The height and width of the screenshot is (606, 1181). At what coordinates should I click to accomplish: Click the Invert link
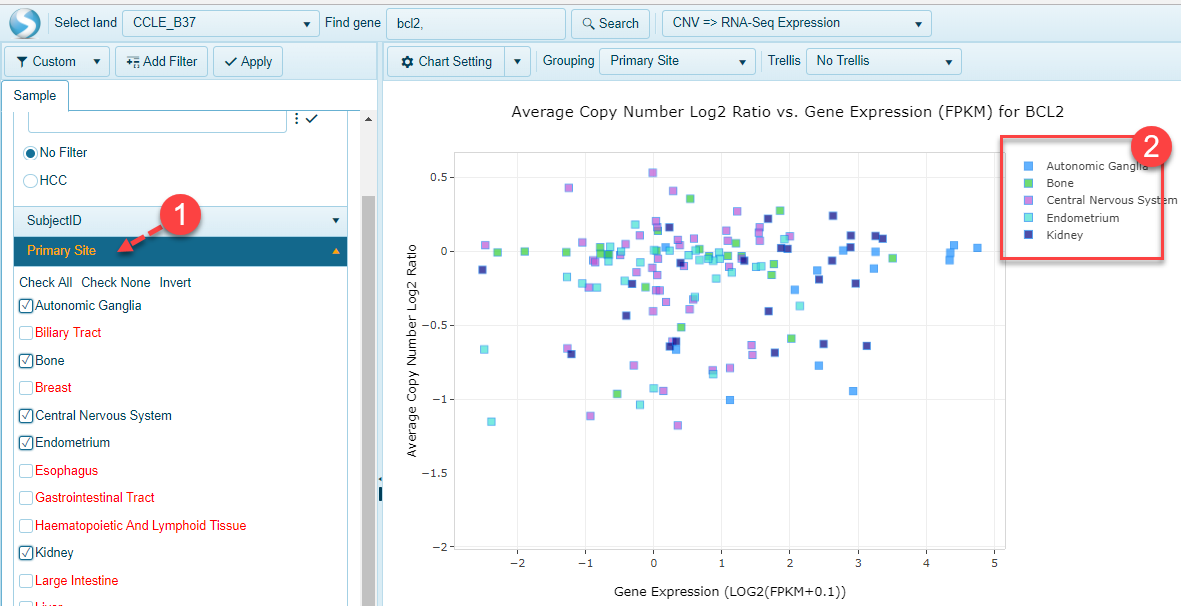coord(175,283)
